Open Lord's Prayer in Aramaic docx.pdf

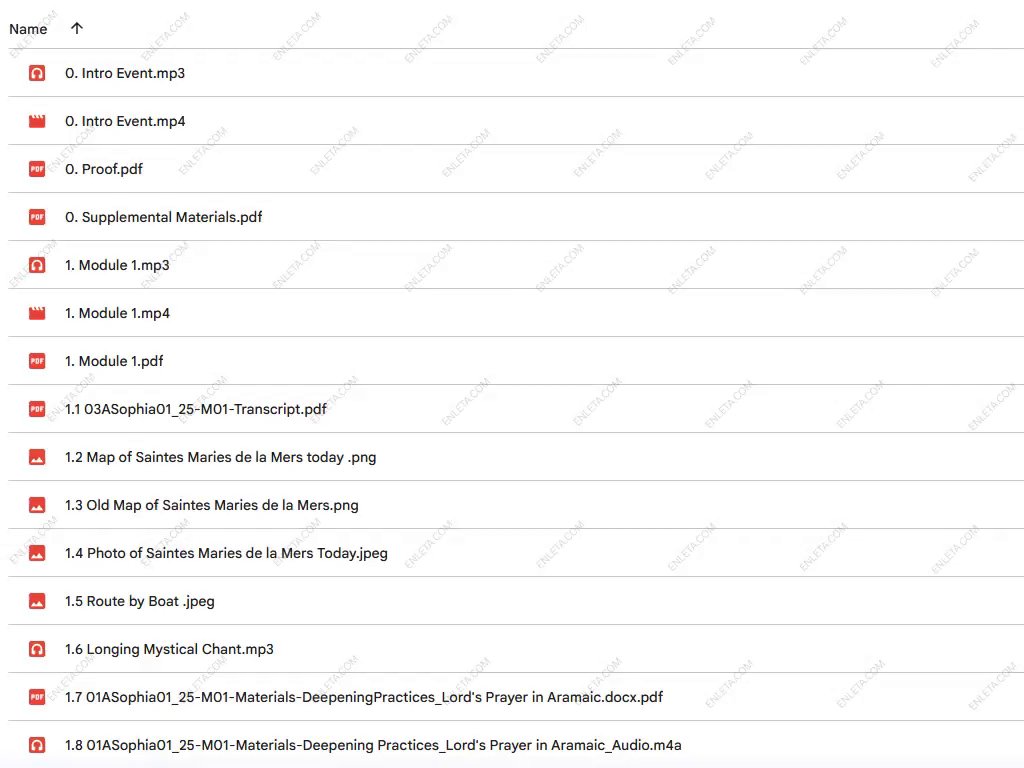(364, 697)
